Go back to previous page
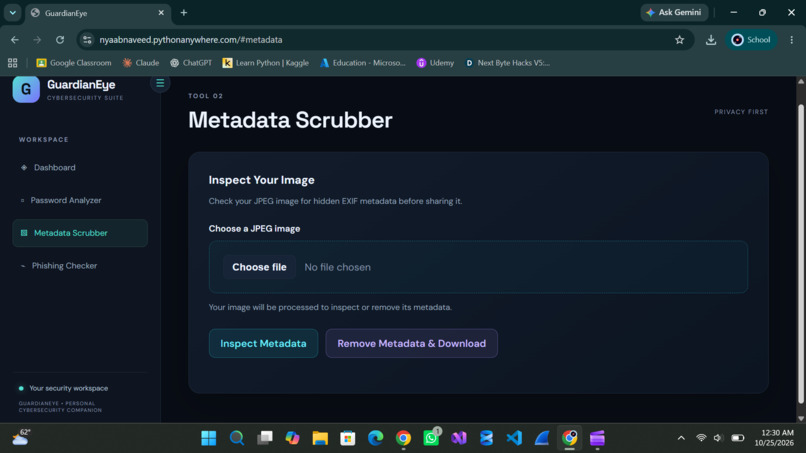Viewport: 806px width, 453px height. coord(14,40)
